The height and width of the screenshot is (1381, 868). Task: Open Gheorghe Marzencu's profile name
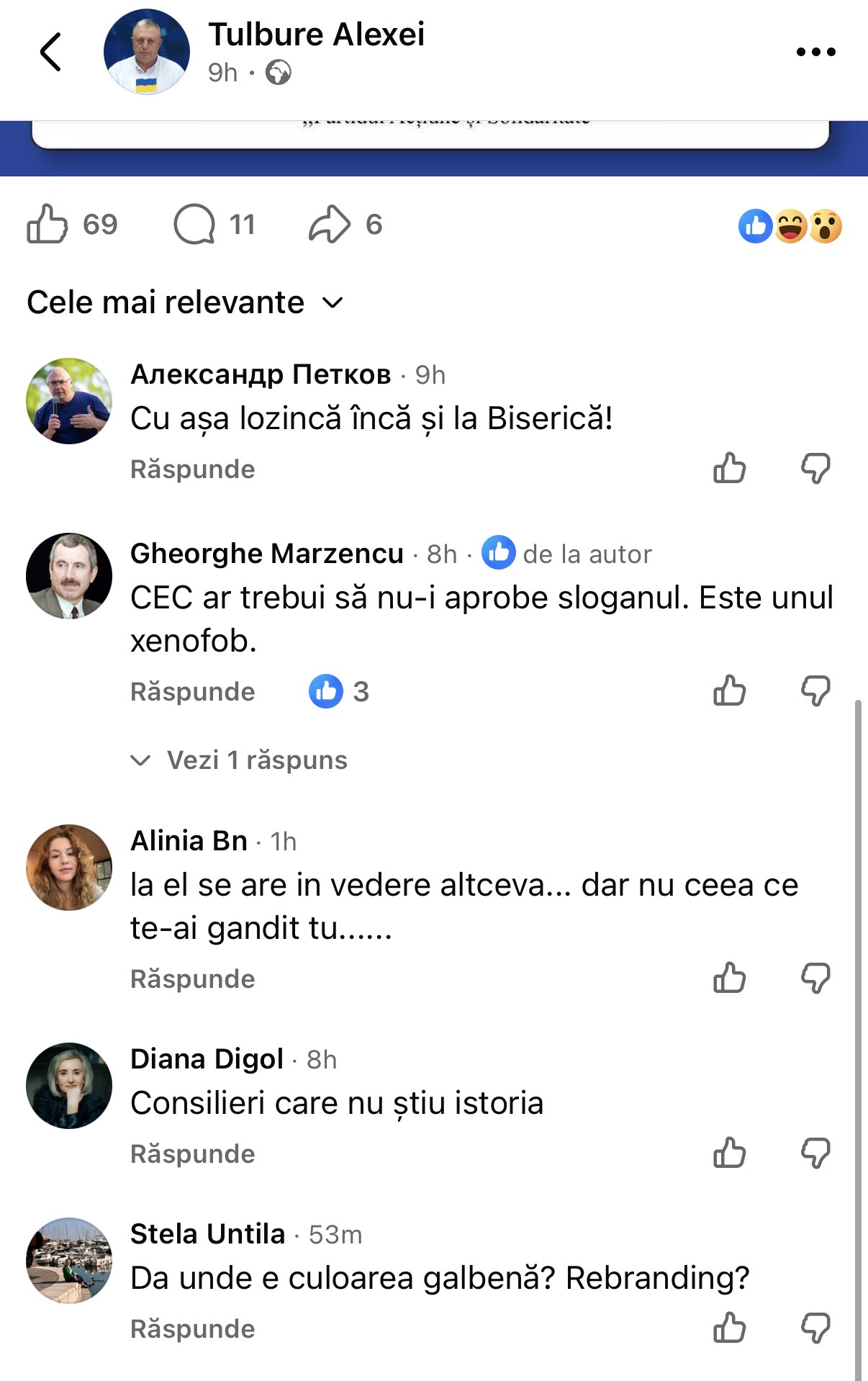267,554
